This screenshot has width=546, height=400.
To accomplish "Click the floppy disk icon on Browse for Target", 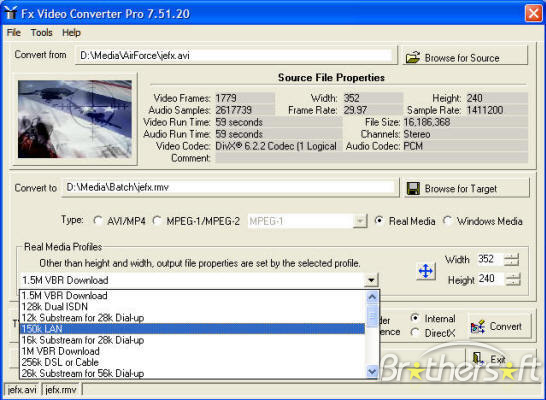I will tap(413, 189).
